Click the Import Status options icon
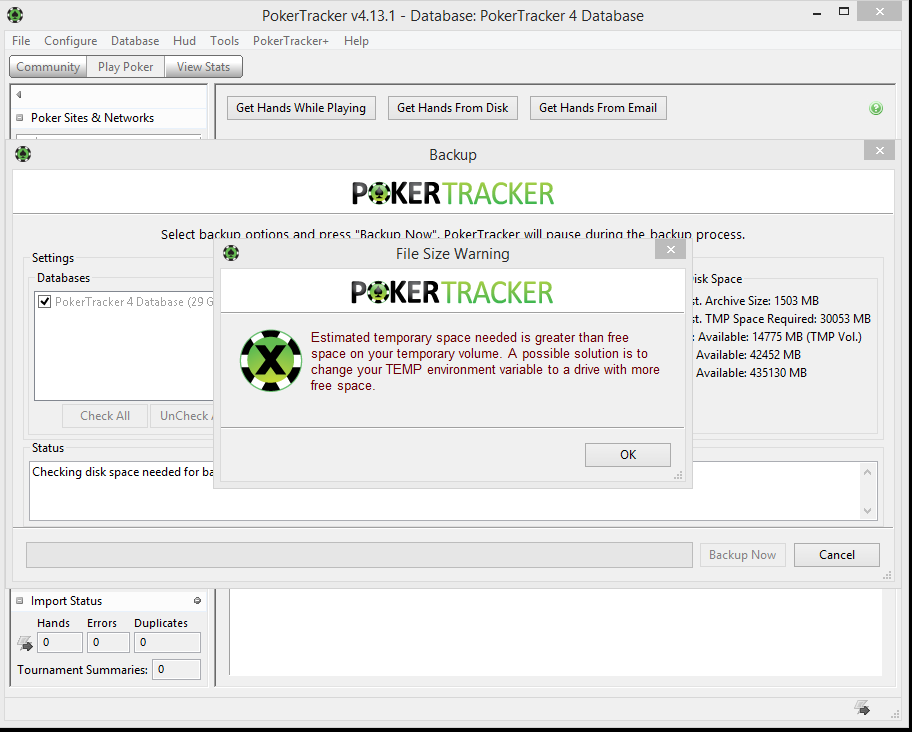This screenshot has width=912, height=732. tap(197, 601)
